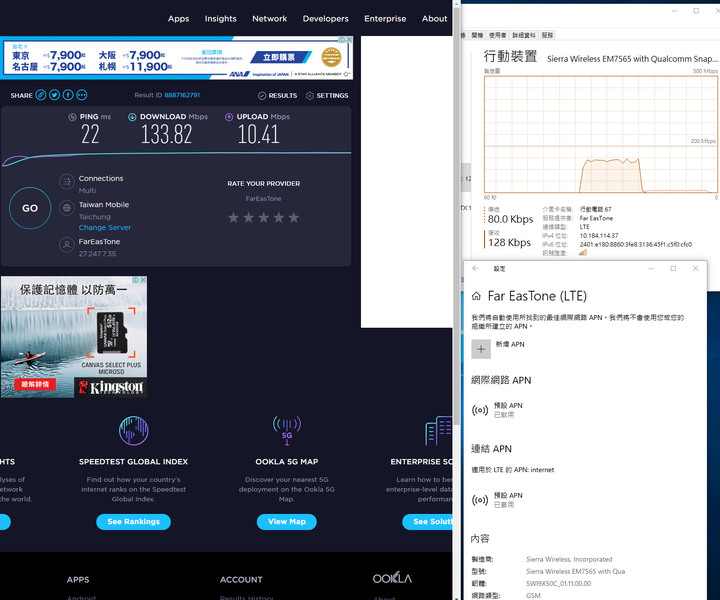Click the ANA 立即購票 button
The image size is (720, 600).
[x=281, y=57]
